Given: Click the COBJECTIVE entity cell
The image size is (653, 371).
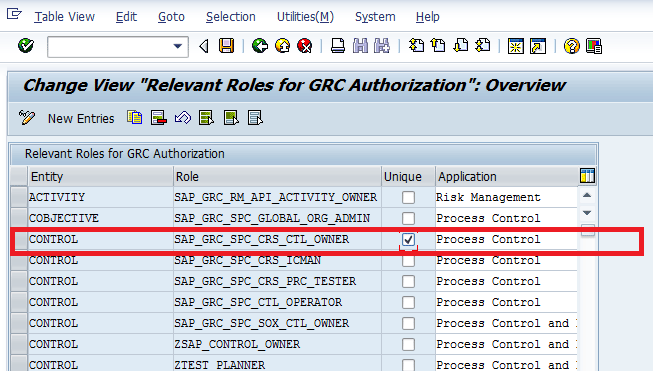Looking at the screenshot, I should [x=100, y=218].
